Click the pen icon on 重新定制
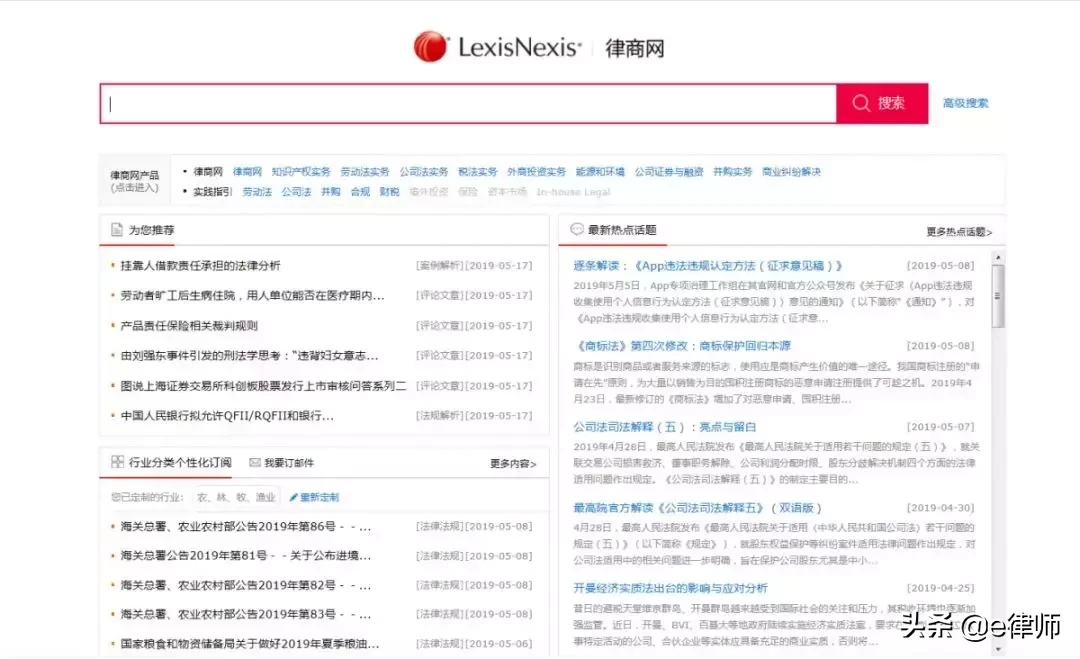The height and width of the screenshot is (659, 1080). (x=292, y=497)
